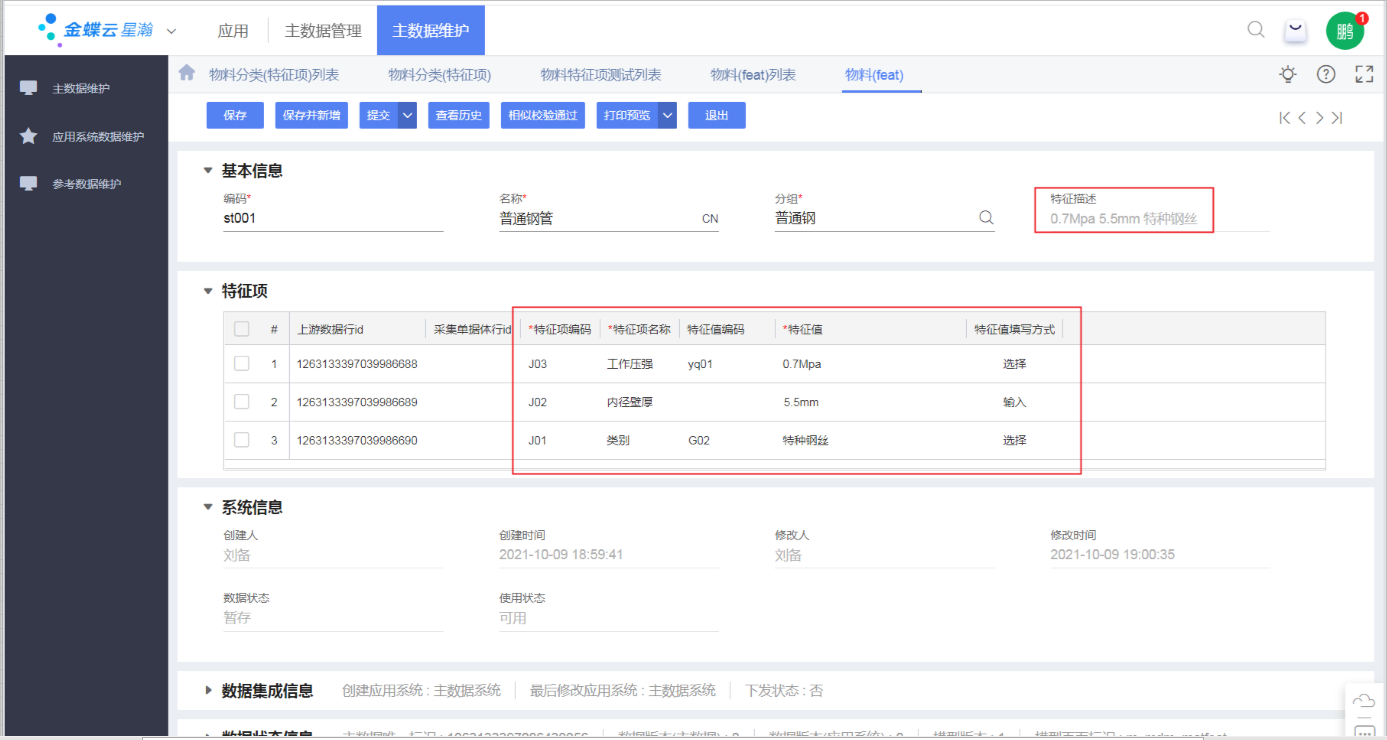Click the 提交 button
This screenshot has height=740, width=1387.
(379, 115)
